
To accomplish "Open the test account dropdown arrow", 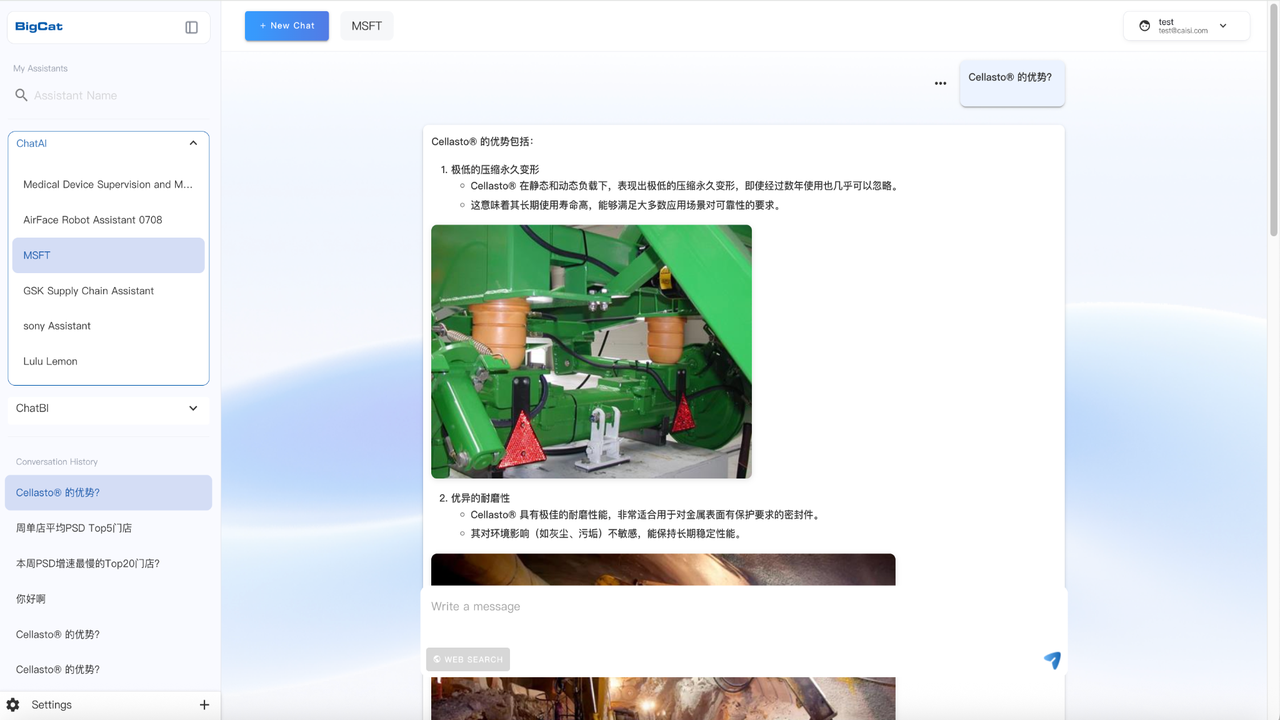I will point(1223,26).
